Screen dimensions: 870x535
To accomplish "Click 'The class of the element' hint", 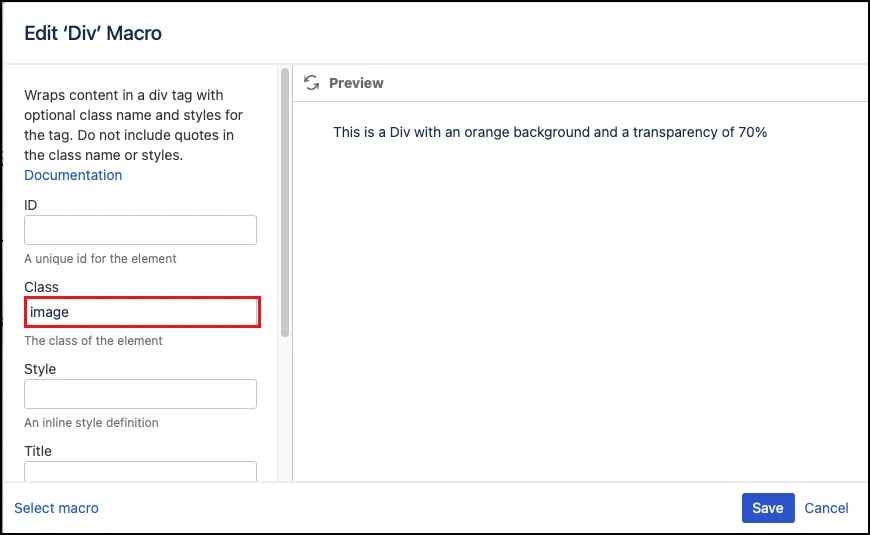I will click(93, 341).
